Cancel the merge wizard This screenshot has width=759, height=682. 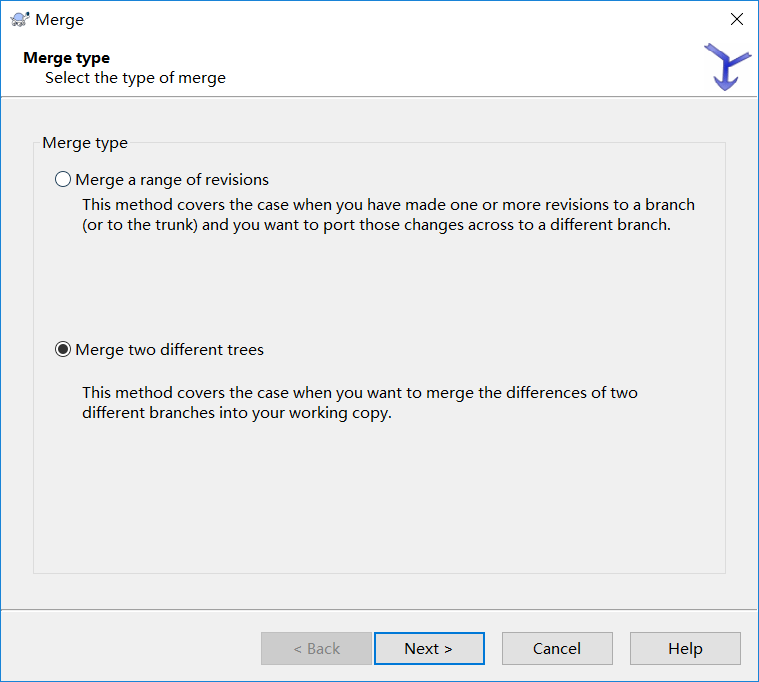(557, 648)
